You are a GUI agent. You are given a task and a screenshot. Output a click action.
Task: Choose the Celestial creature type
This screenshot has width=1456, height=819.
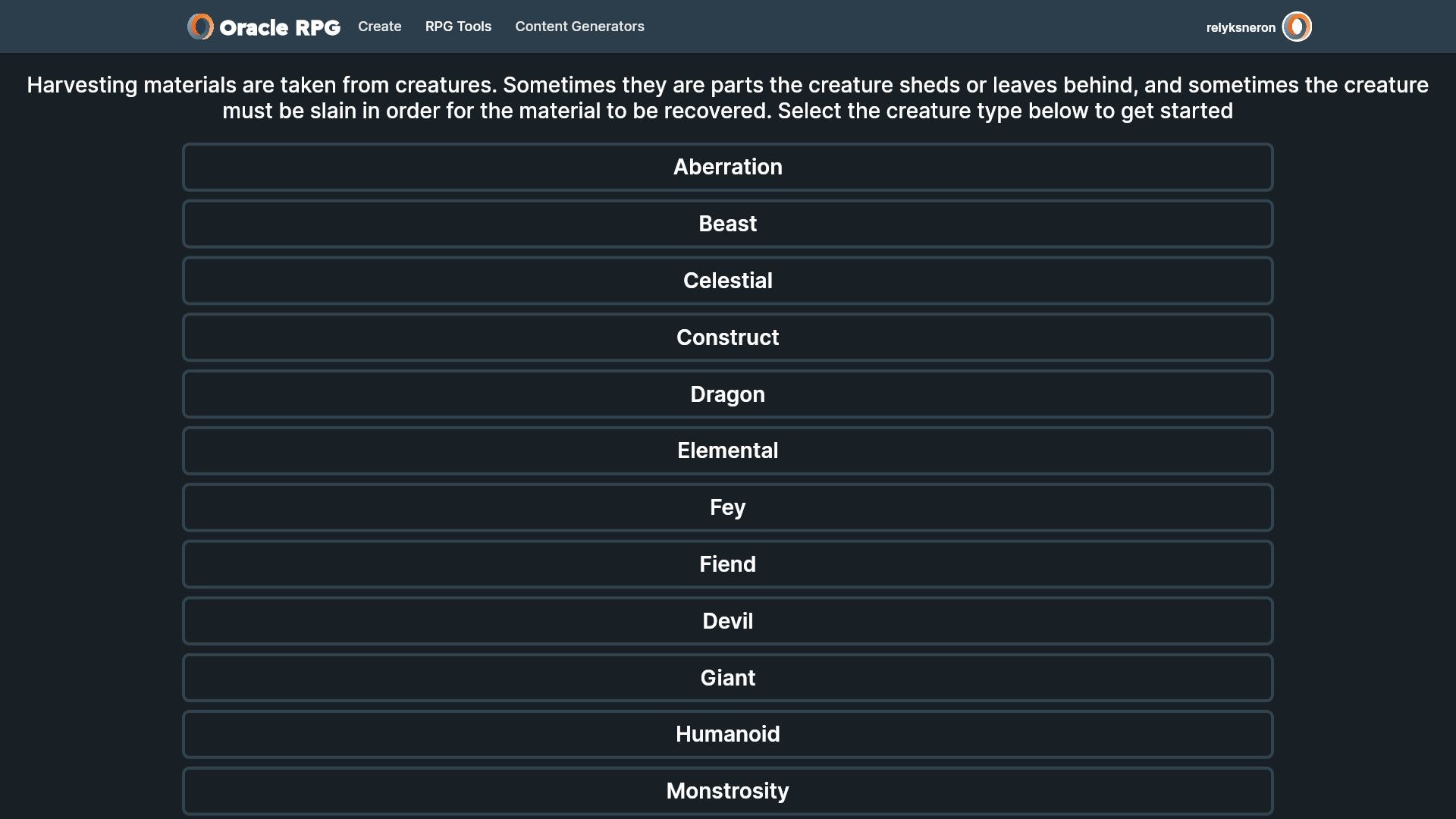pyautogui.click(x=727, y=281)
